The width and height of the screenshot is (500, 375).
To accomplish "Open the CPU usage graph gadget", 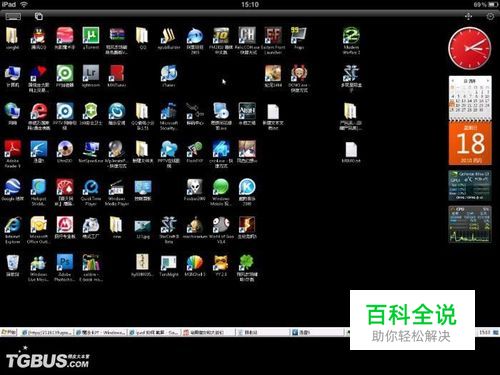I will coord(470,224).
